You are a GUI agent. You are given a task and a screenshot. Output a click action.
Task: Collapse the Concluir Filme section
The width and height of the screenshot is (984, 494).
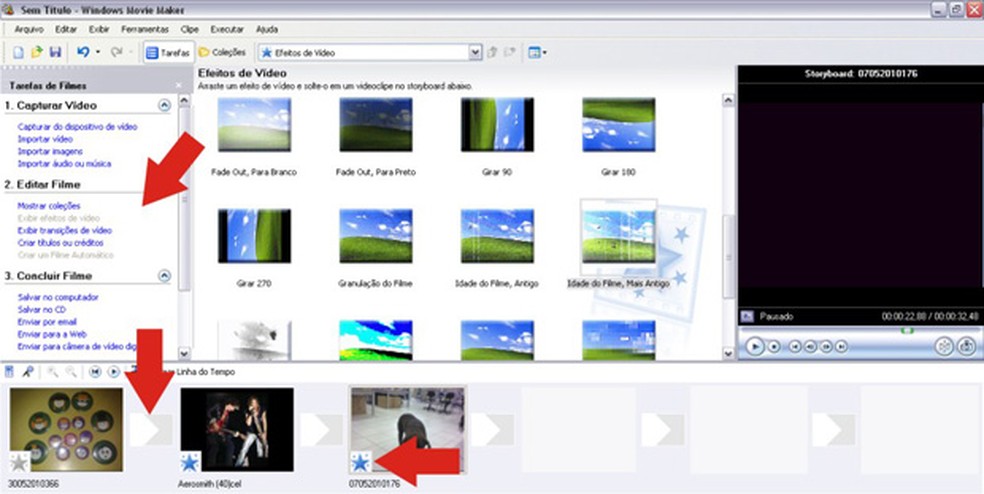click(x=164, y=276)
